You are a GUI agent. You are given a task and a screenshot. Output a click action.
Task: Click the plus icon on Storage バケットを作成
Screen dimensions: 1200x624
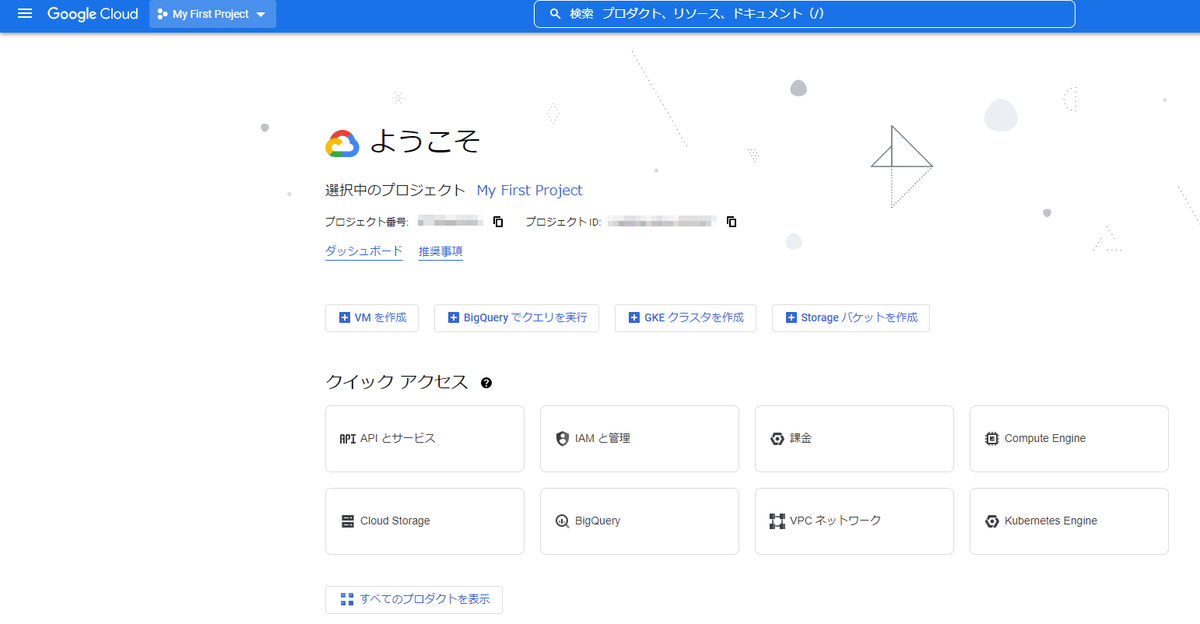pos(792,318)
